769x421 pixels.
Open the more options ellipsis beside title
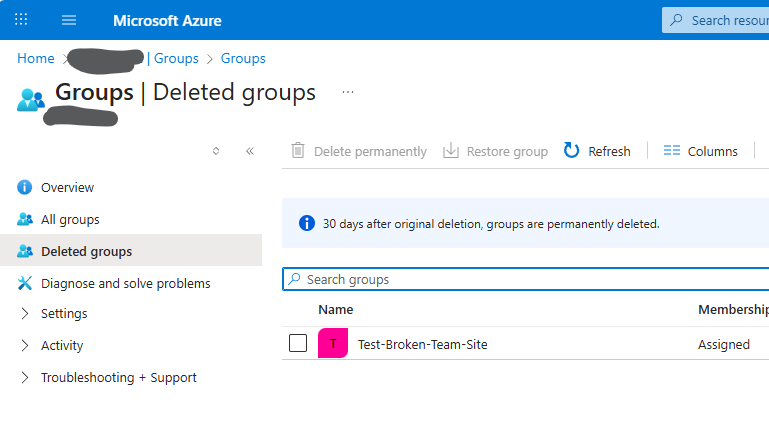tap(348, 92)
